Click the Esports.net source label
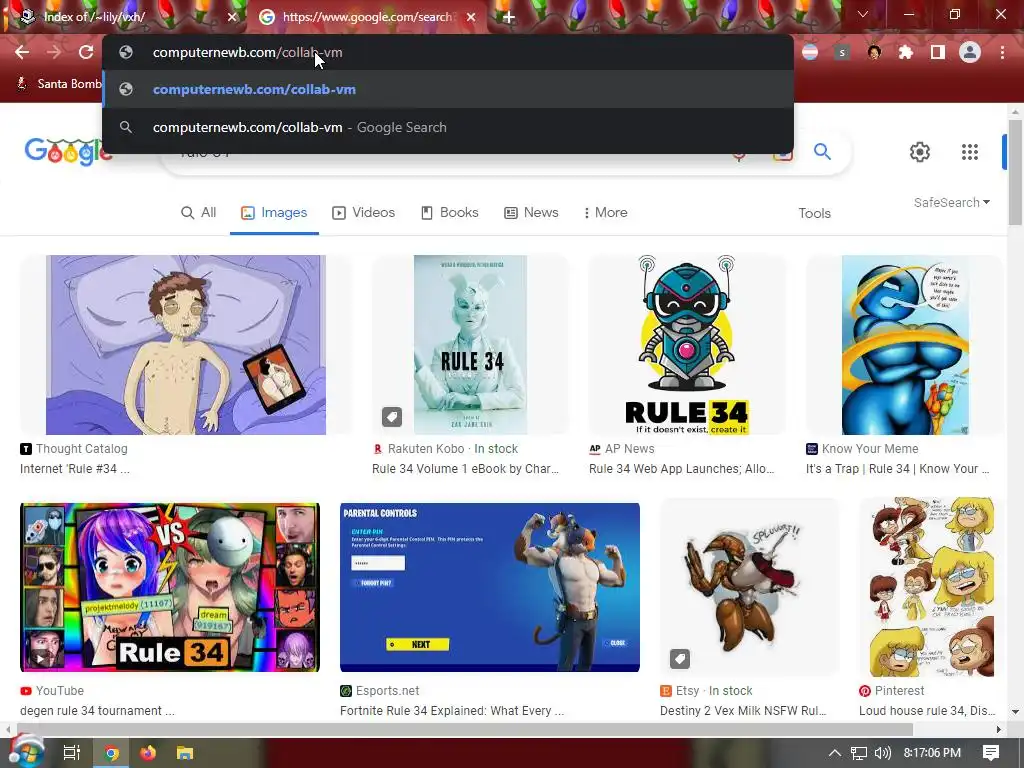Viewport: 1024px width, 768px height. [387, 691]
